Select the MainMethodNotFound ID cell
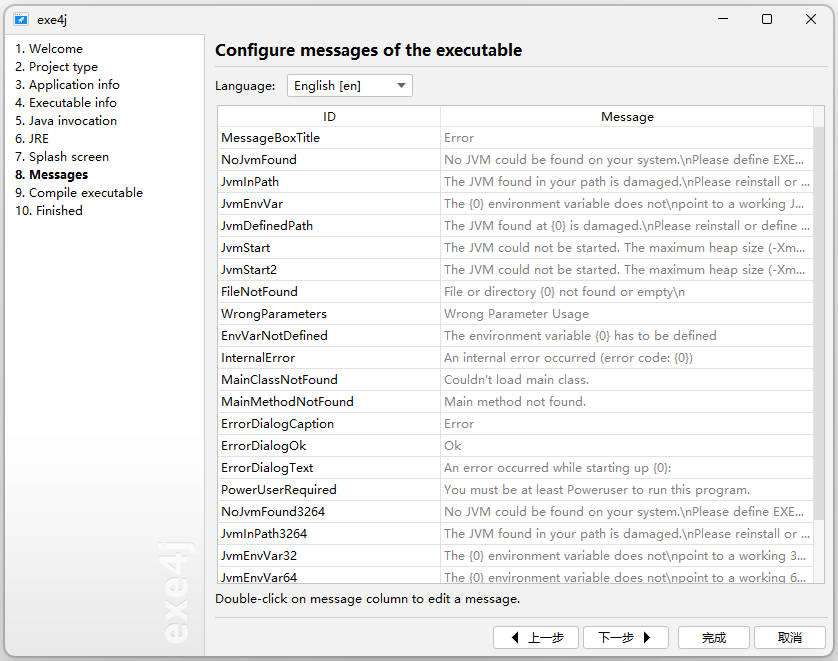 [x=329, y=402]
